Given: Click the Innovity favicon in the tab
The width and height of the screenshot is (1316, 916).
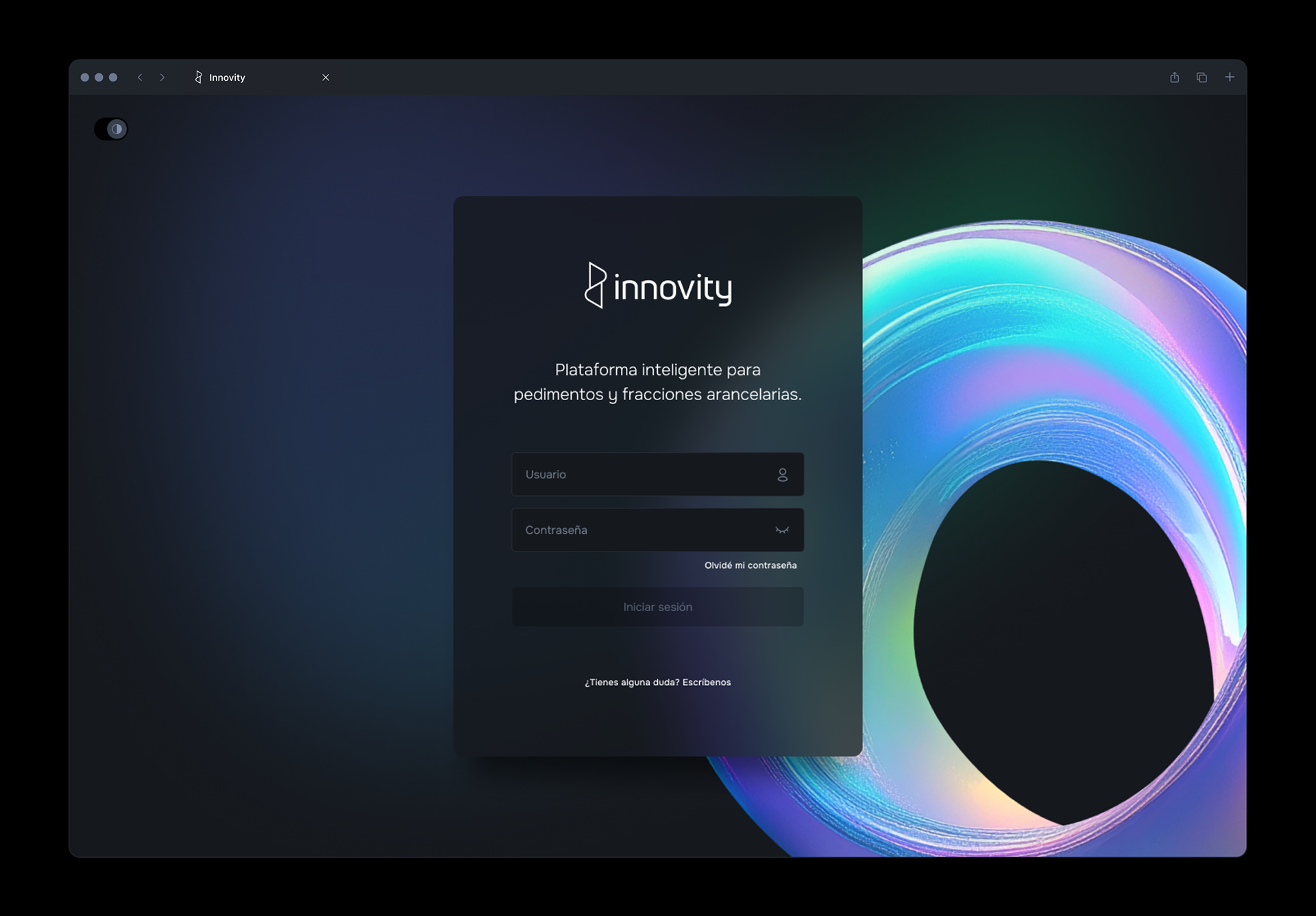Looking at the screenshot, I should [198, 77].
